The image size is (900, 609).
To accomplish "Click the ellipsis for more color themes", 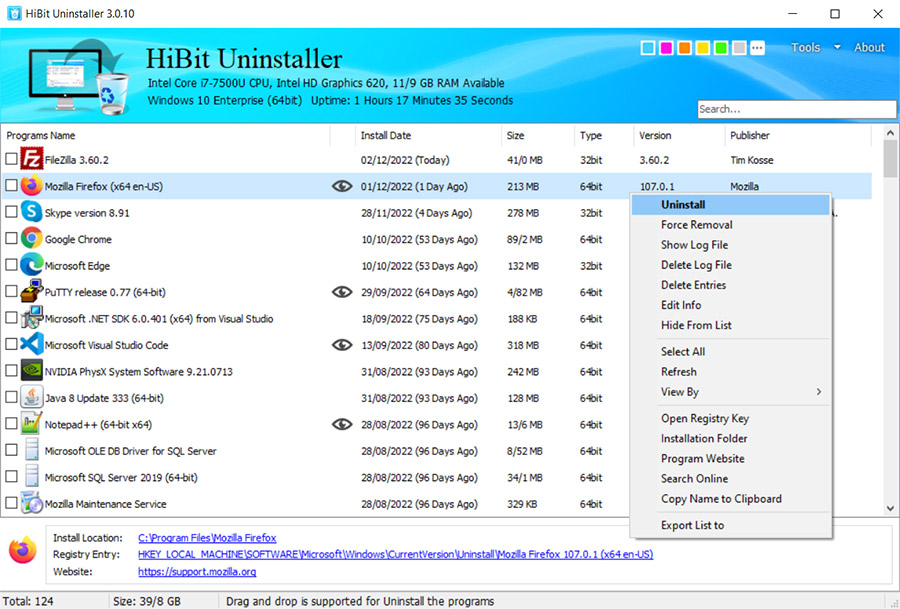I will point(756,47).
